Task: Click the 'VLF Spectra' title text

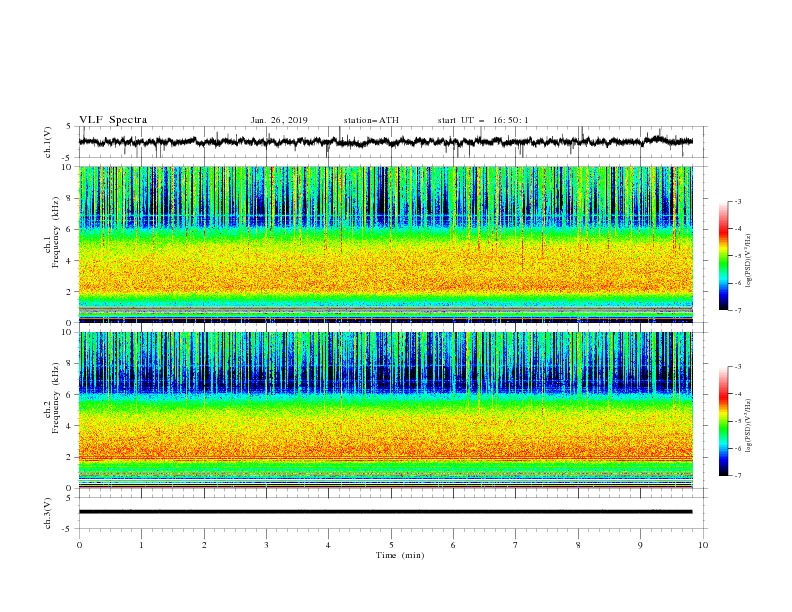Action: pyautogui.click(x=113, y=120)
